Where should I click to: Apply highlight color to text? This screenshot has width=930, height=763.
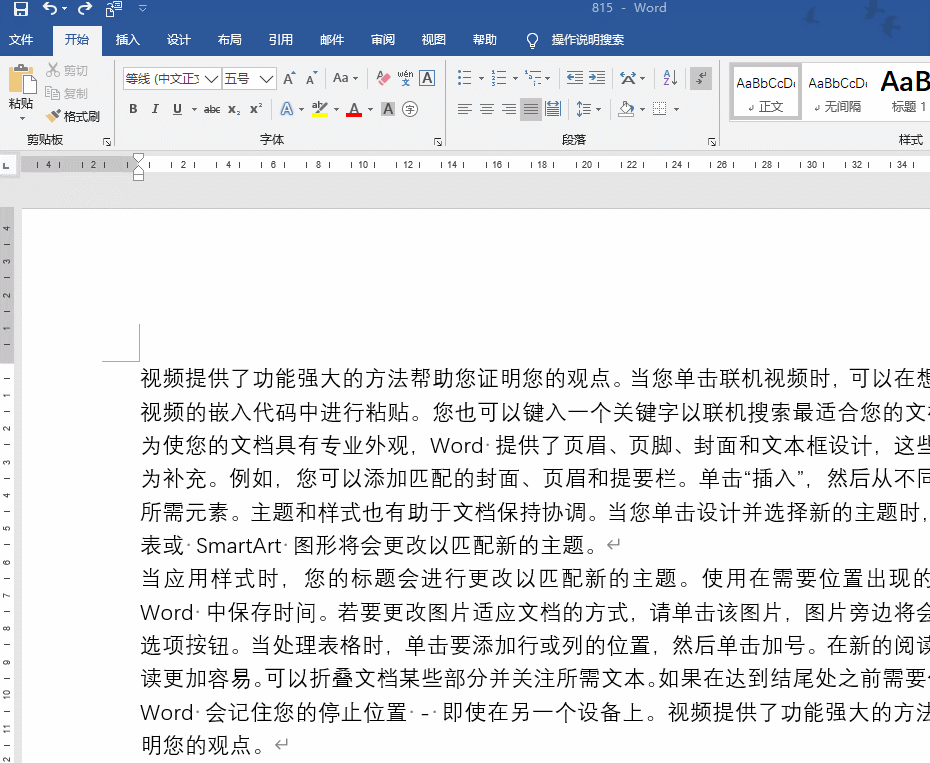(318, 109)
